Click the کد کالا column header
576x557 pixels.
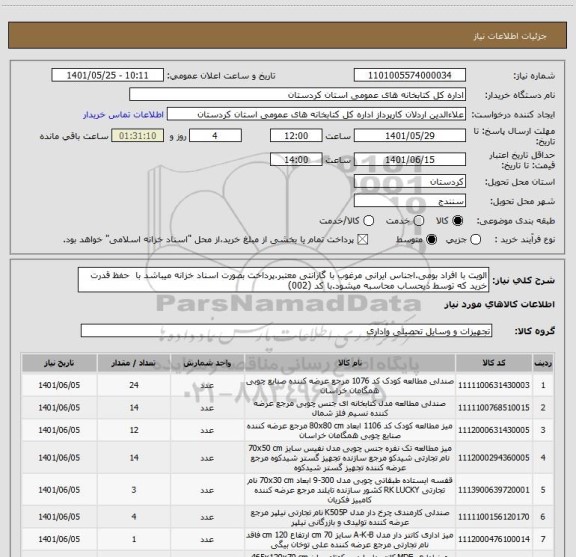[494, 363]
